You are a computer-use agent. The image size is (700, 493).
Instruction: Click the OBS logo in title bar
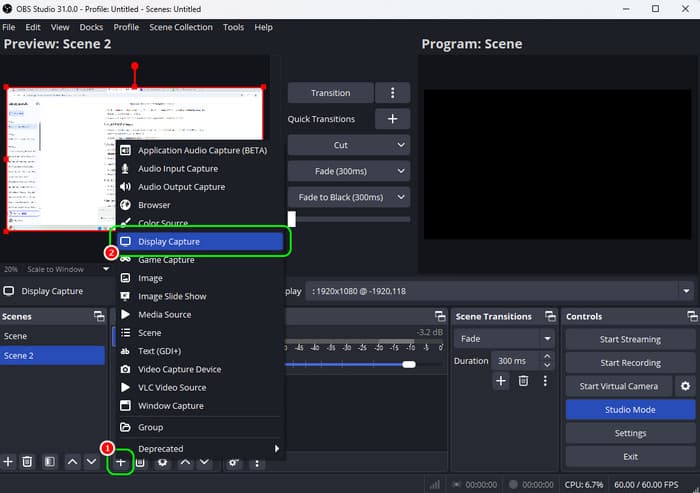click(7, 9)
